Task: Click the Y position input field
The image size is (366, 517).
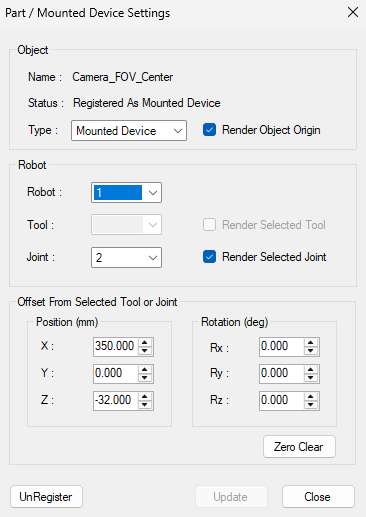Action: tap(115, 373)
